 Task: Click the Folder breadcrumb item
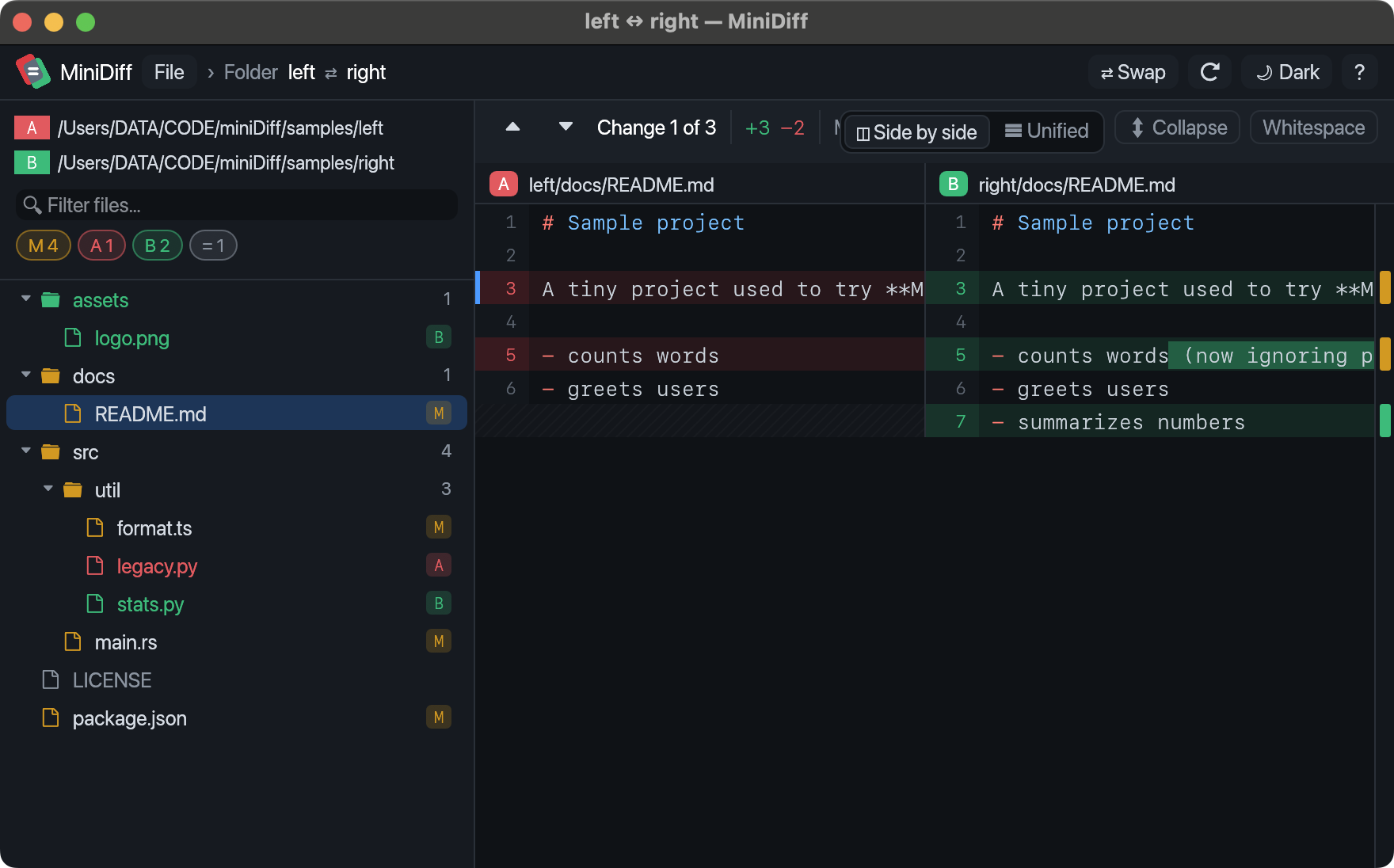tap(250, 72)
